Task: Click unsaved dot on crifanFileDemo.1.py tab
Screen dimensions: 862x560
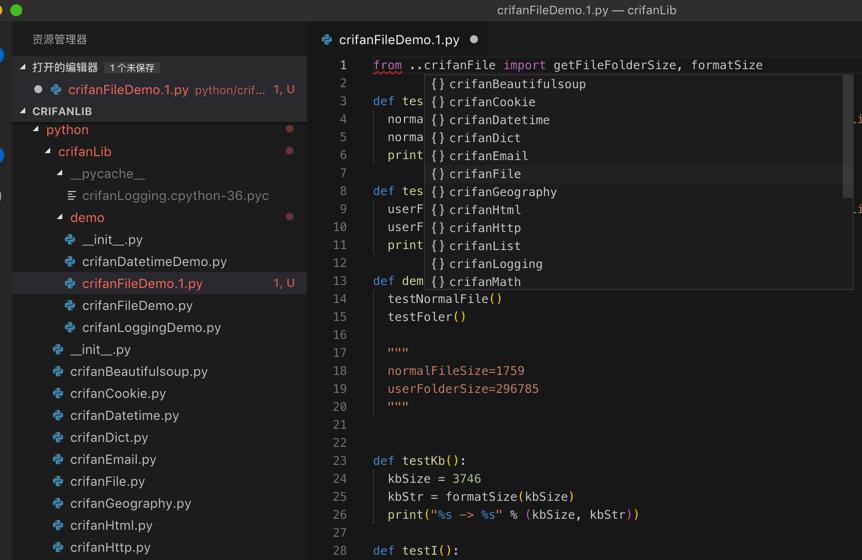Action: (x=474, y=40)
